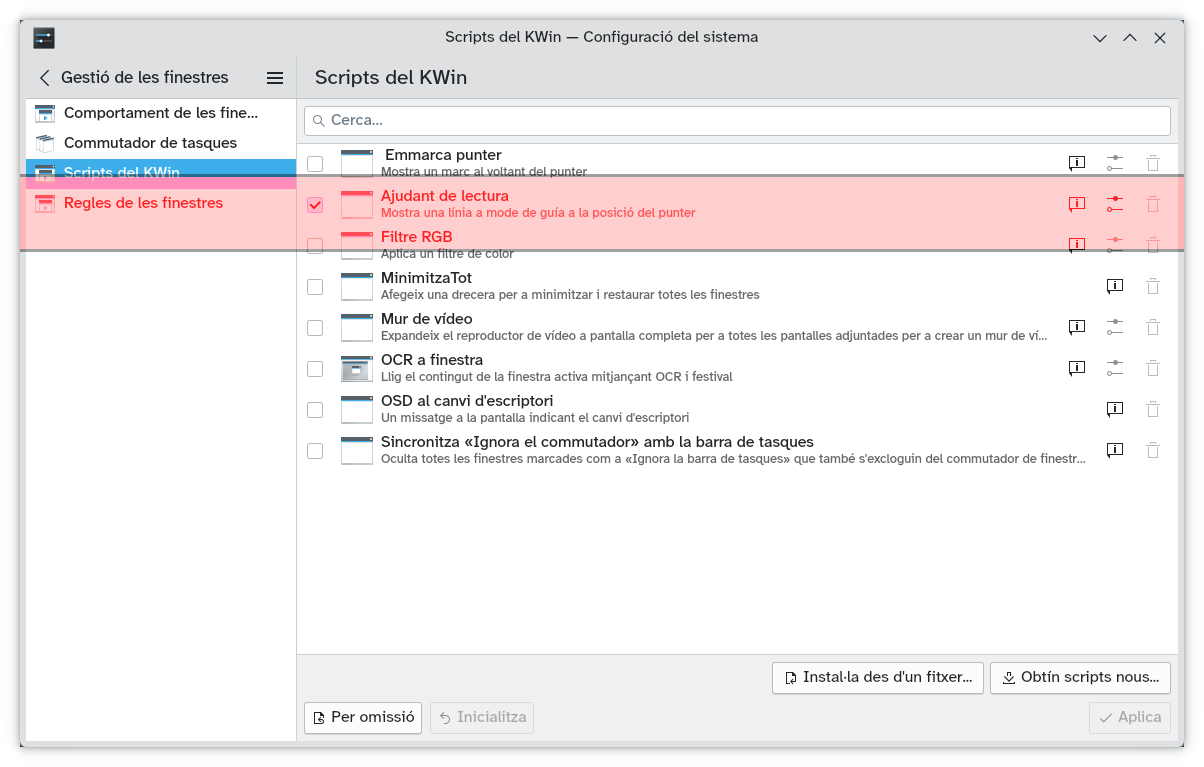Delete the Ajudant de lectura script
The image size is (1204, 767).
pos(1153,204)
